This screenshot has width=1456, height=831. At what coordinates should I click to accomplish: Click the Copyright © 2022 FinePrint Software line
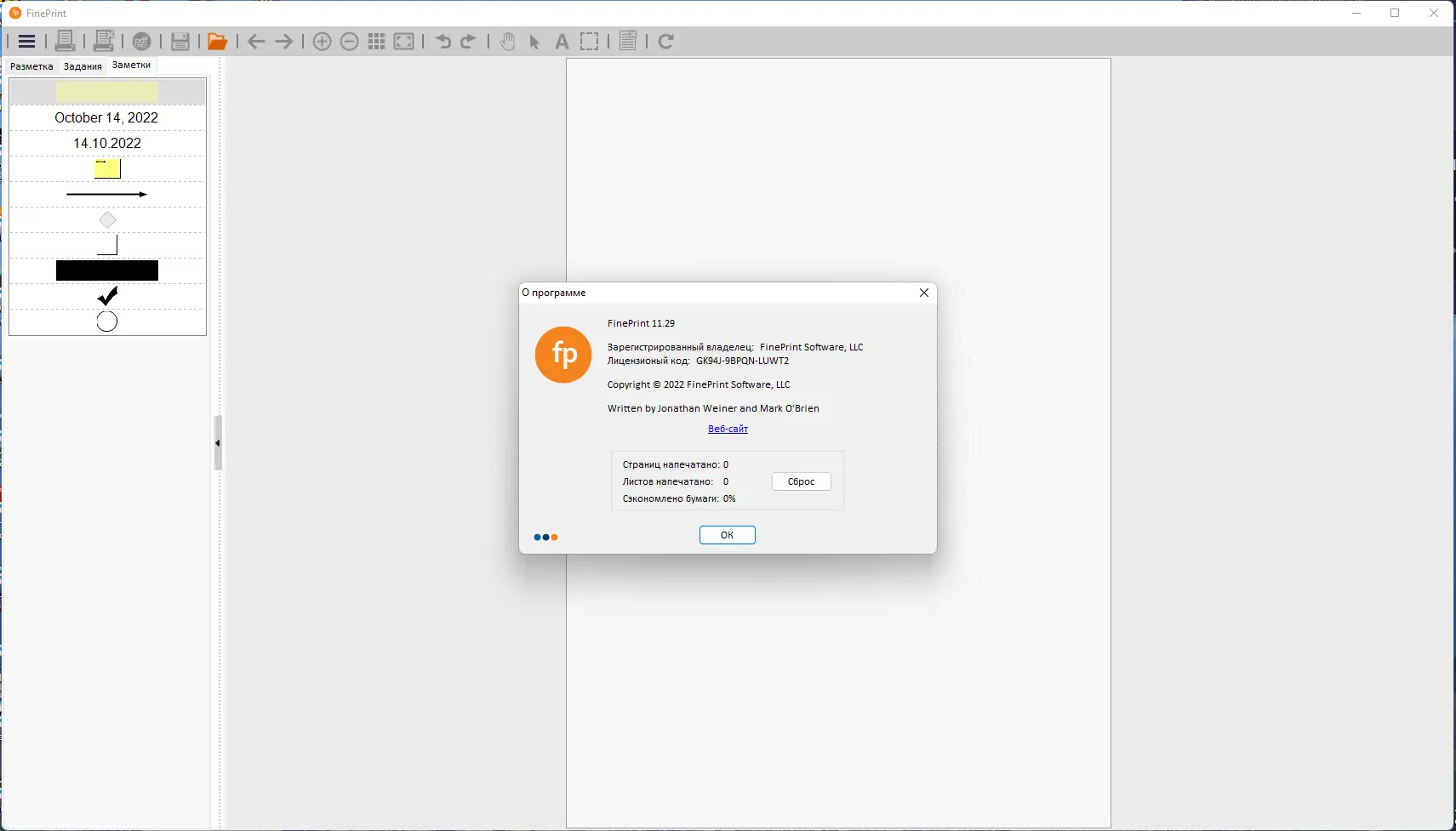[x=699, y=384]
